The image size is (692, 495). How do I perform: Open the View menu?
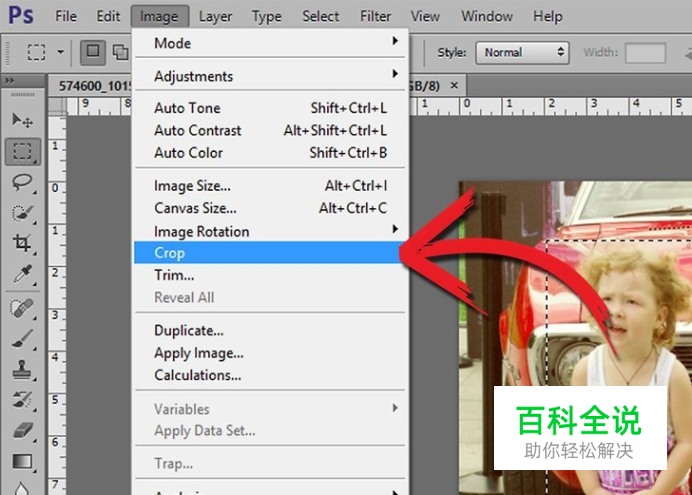(x=425, y=16)
